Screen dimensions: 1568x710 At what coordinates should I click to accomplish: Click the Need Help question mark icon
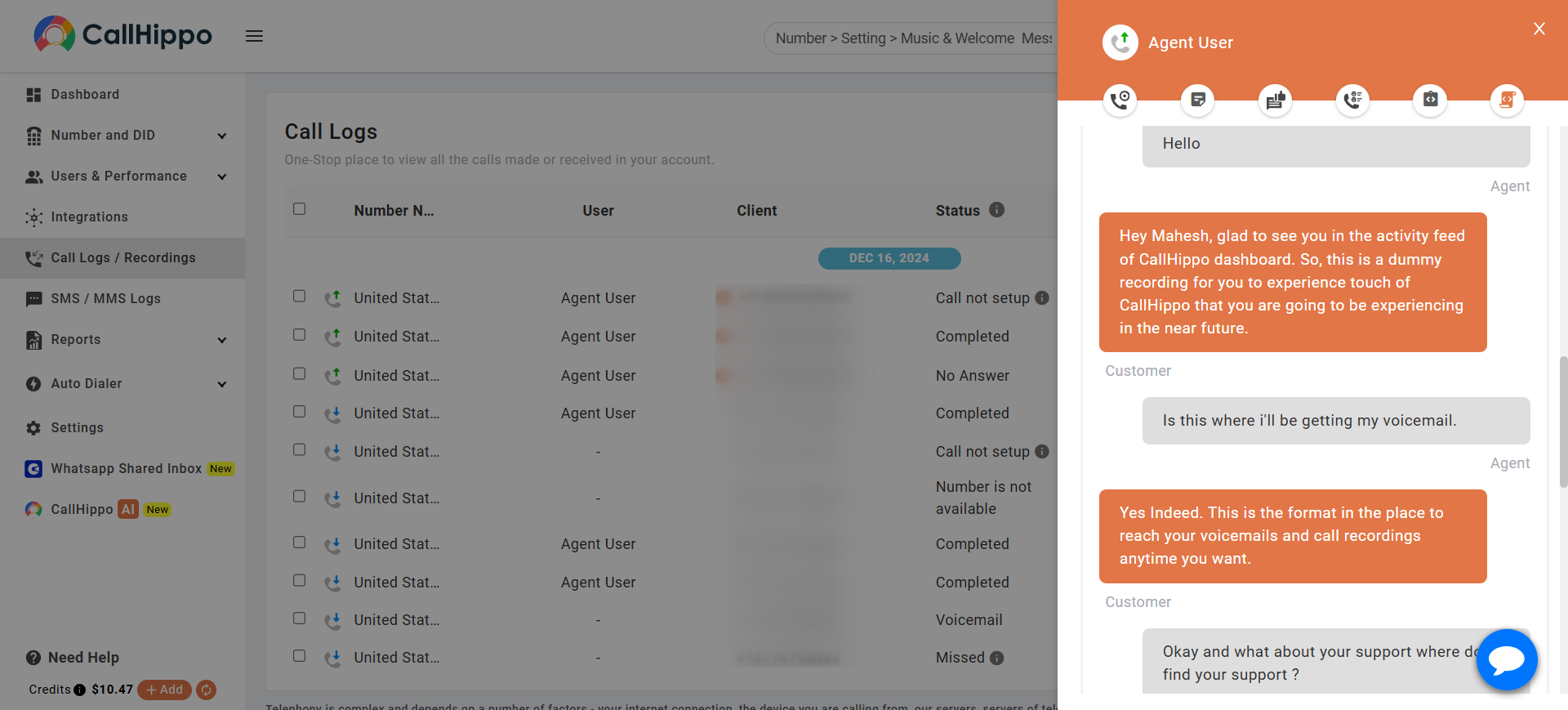33,658
